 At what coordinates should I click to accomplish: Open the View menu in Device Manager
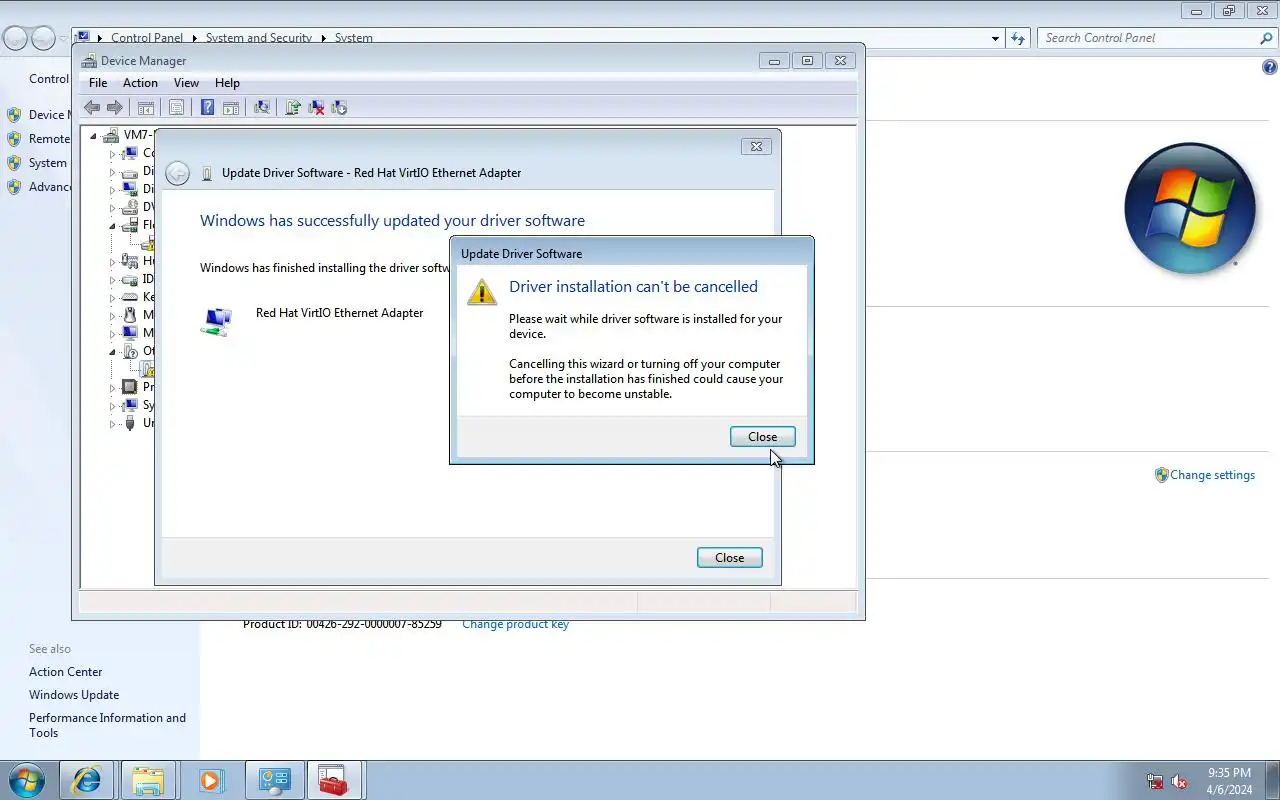point(186,83)
